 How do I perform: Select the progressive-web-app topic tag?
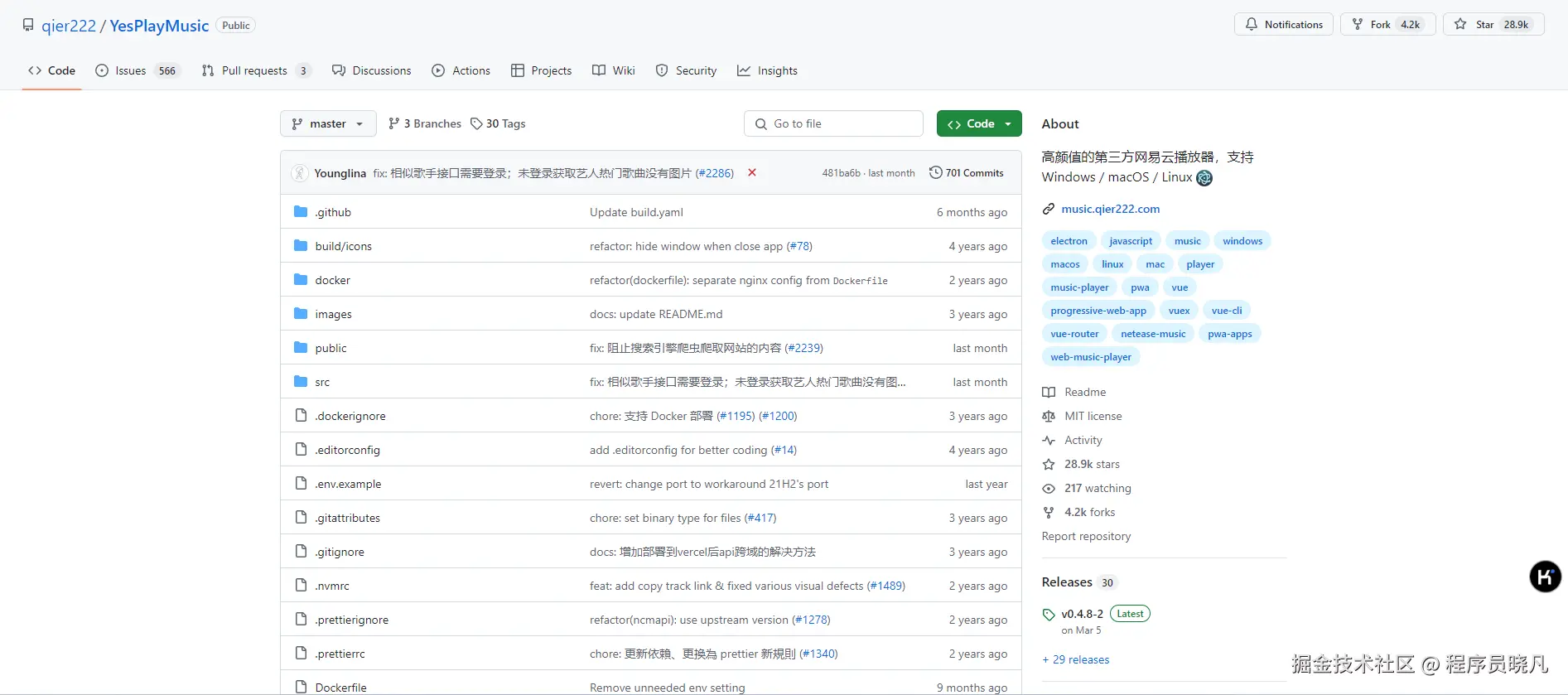[1098, 311]
